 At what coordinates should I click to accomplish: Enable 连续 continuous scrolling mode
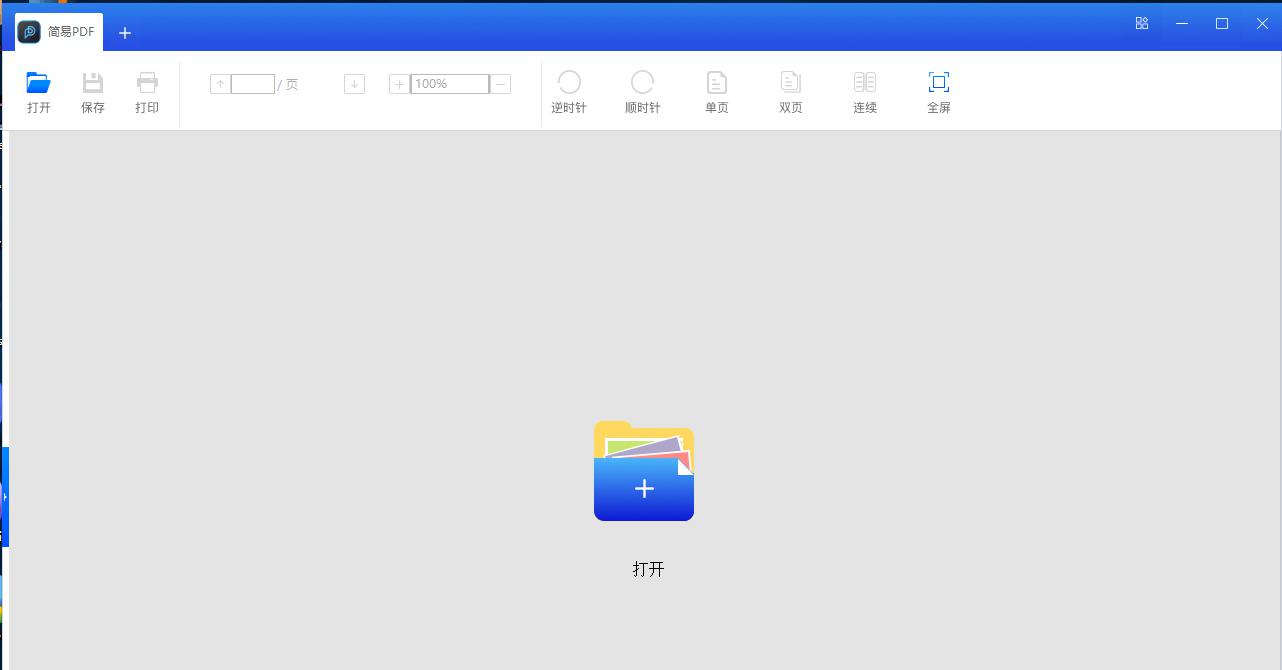pyautogui.click(x=864, y=91)
